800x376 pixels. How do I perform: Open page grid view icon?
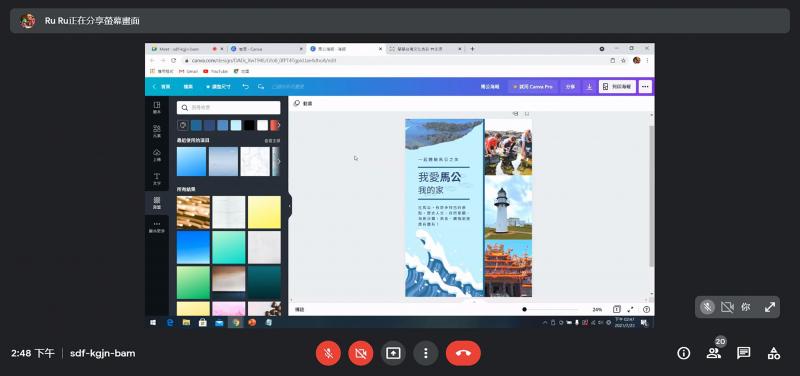(617, 309)
